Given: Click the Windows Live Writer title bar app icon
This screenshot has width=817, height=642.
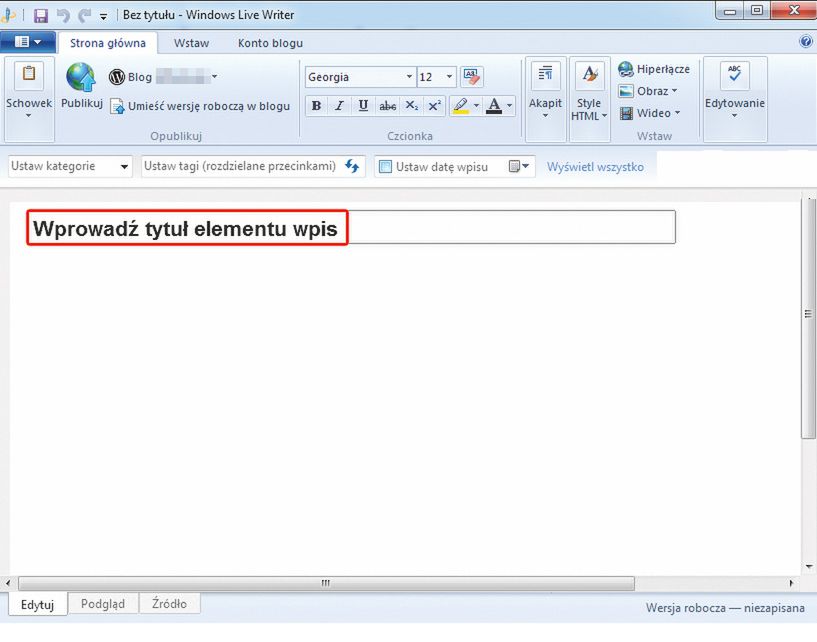Looking at the screenshot, I should (x=7, y=15).
